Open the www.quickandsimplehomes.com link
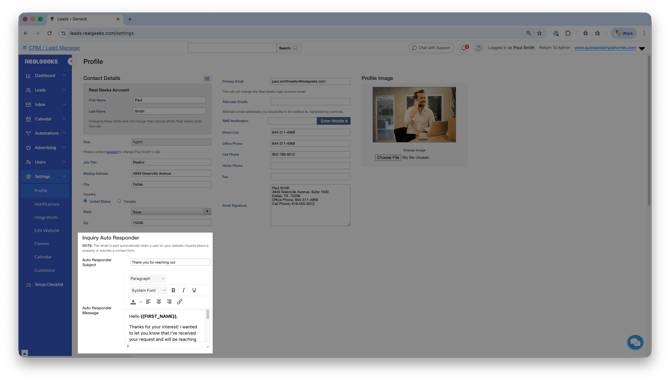670x382 pixels. click(605, 47)
